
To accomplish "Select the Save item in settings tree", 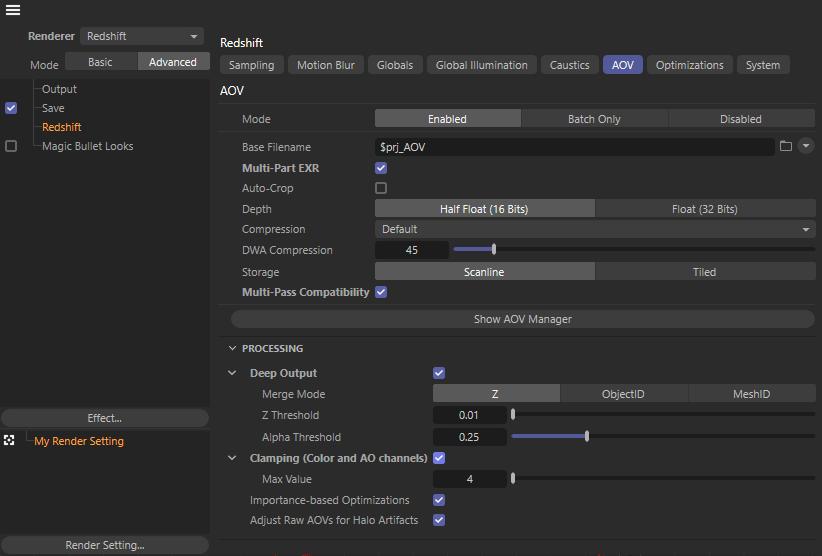I will tap(53, 108).
